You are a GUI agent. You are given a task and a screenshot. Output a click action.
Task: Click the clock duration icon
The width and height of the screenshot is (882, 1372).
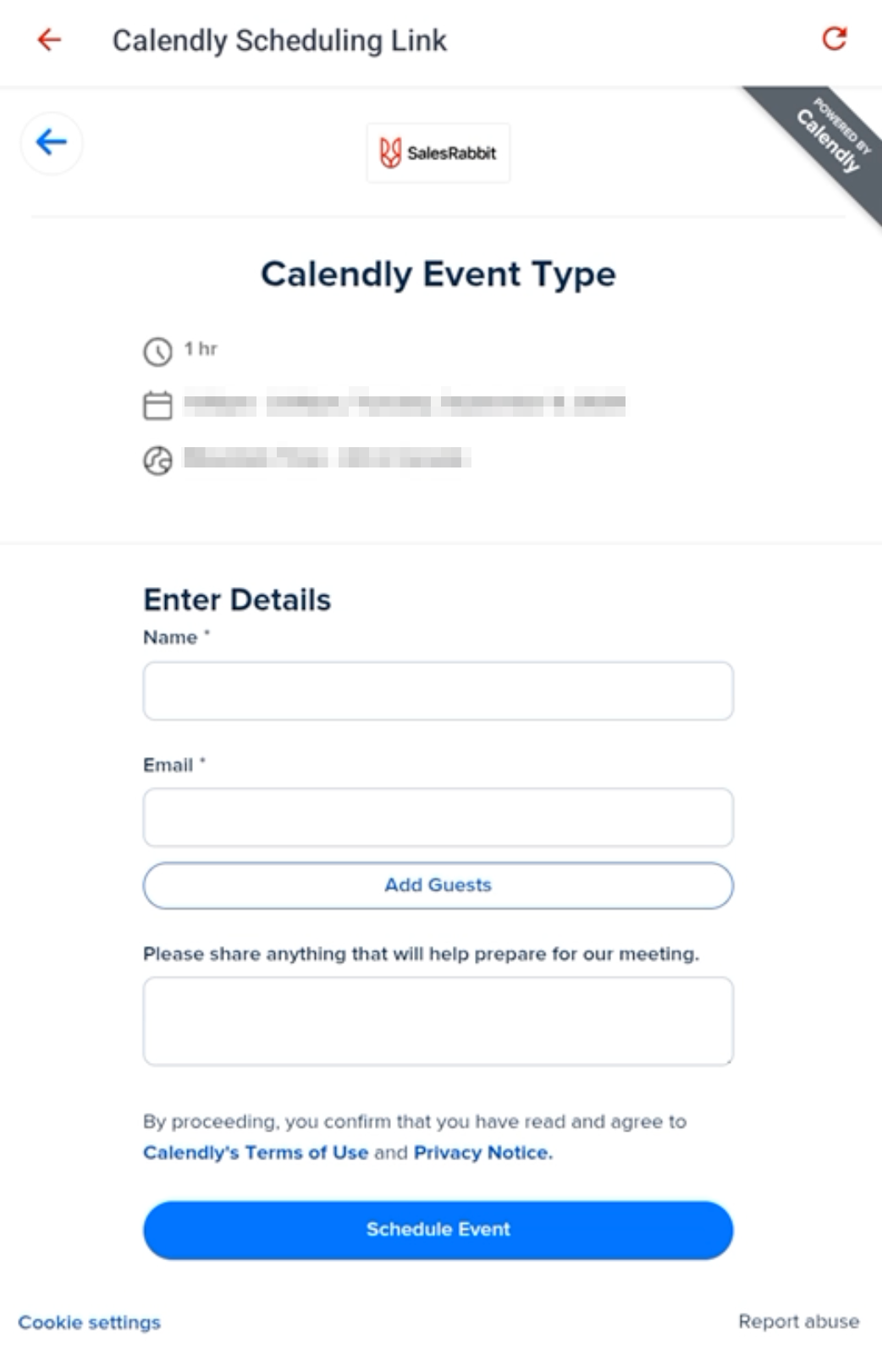click(x=157, y=351)
